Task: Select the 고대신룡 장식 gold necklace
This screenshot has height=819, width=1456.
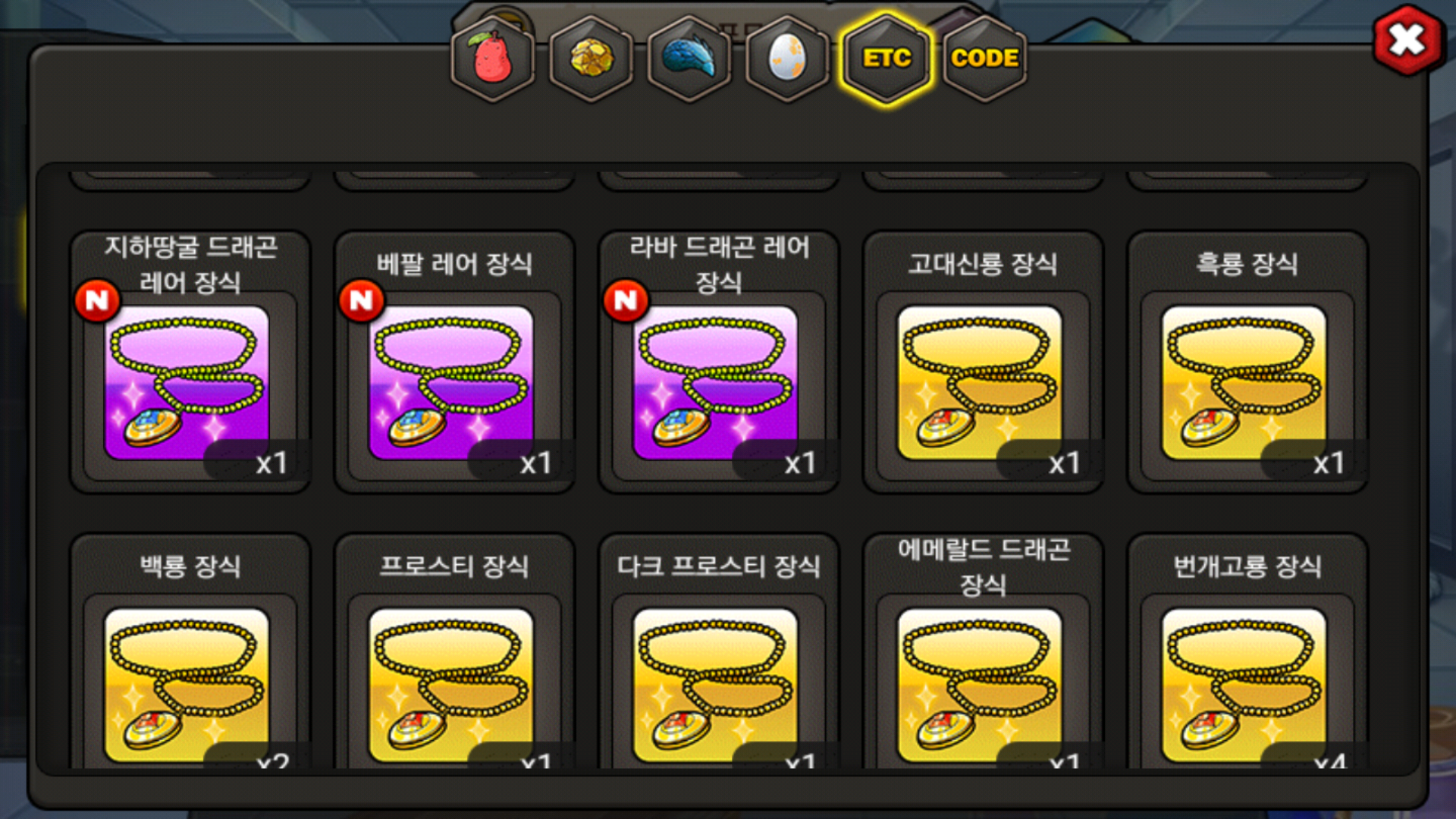Action: click(984, 362)
